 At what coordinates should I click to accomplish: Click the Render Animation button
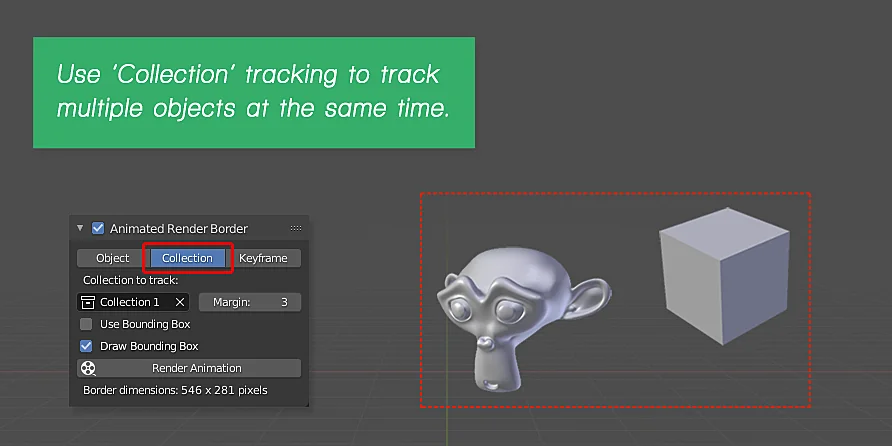click(189, 368)
